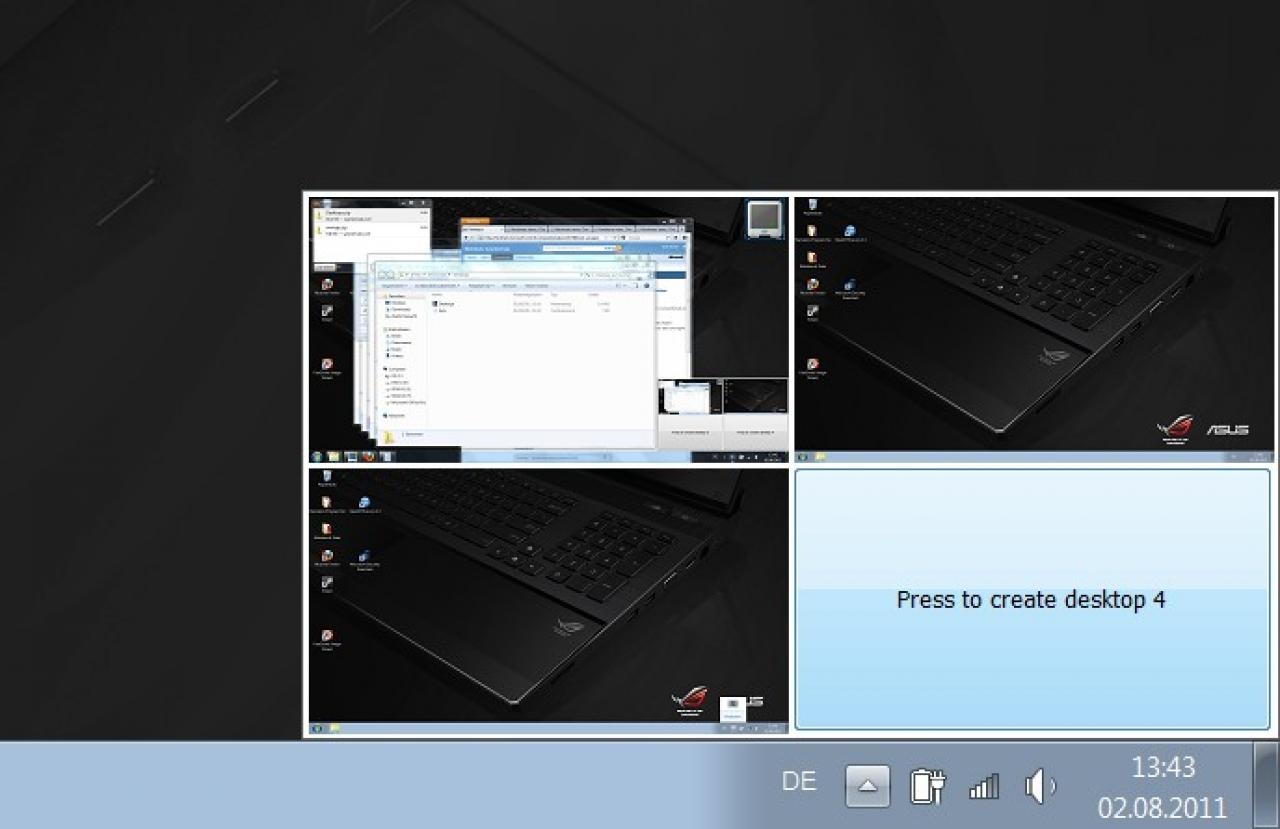The height and width of the screenshot is (829, 1280).
Task: Switch to the desktop 1 thumbnail with open windows
Action: (x=548, y=329)
